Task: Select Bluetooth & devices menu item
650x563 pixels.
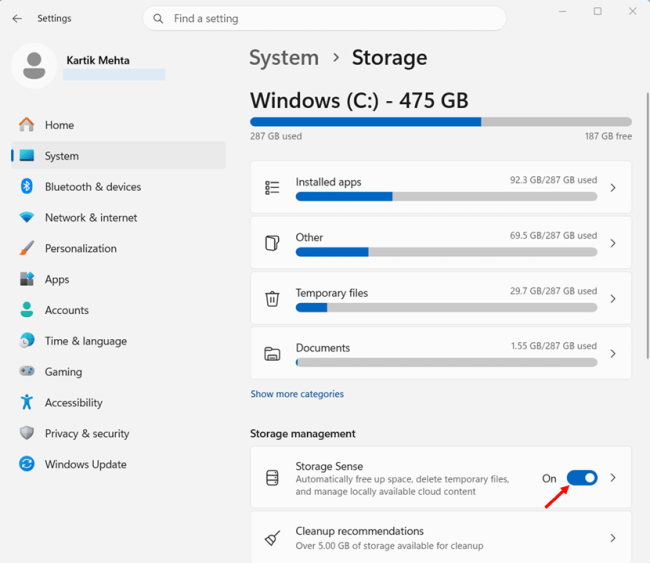Action: (119, 187)
